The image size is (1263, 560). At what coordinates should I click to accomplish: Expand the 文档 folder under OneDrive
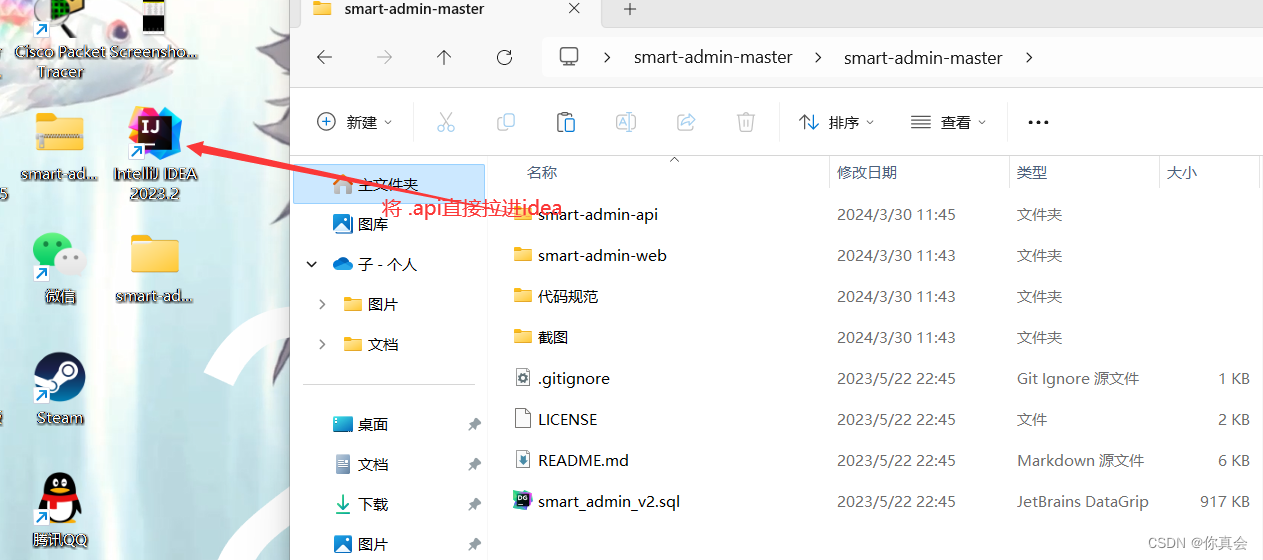(321, 344)
